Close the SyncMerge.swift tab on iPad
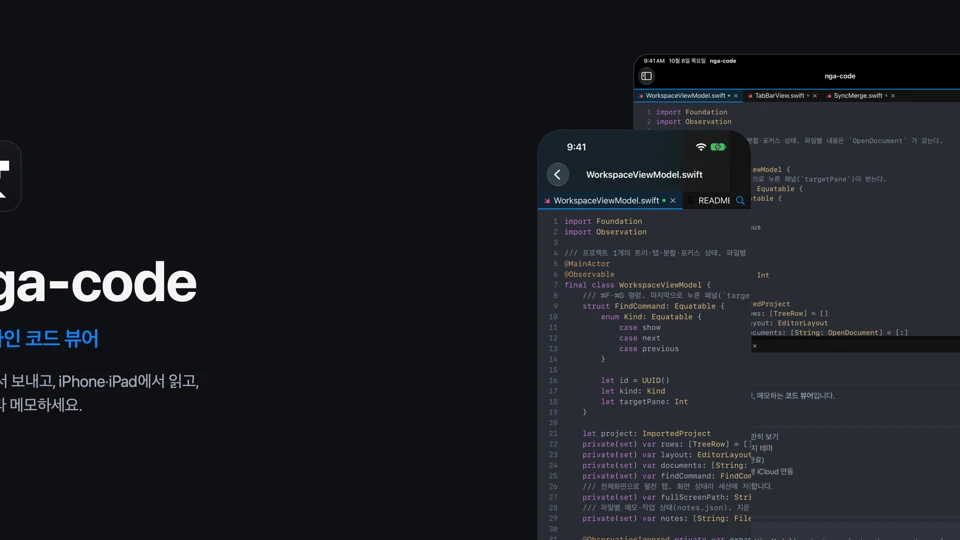This screenshot has height=540, width=960. pyautogui.click(x=893, y=96)
